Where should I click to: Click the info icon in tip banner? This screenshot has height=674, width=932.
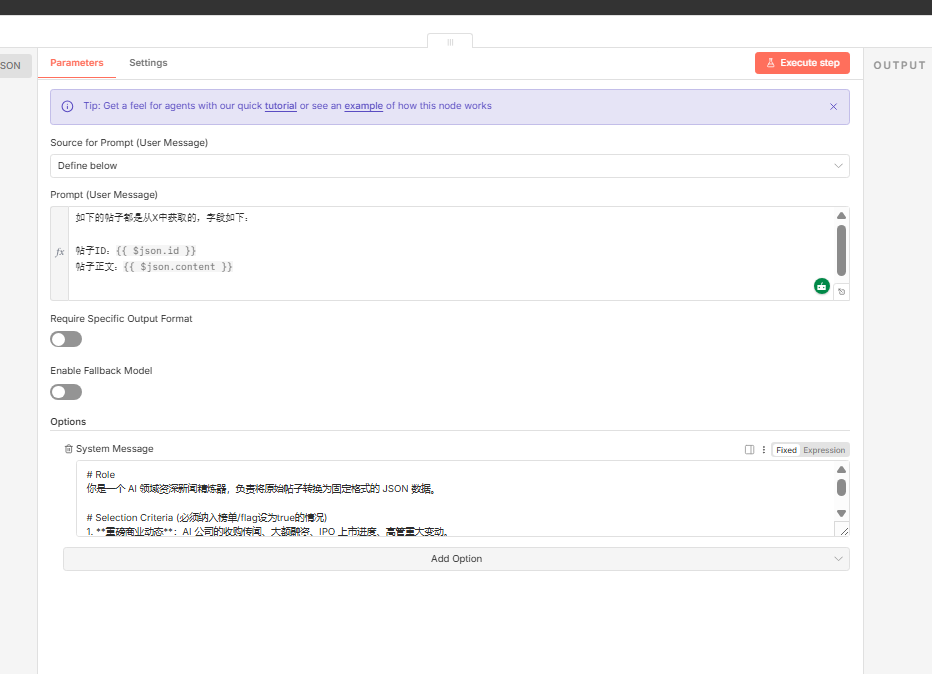click(67, 106)
